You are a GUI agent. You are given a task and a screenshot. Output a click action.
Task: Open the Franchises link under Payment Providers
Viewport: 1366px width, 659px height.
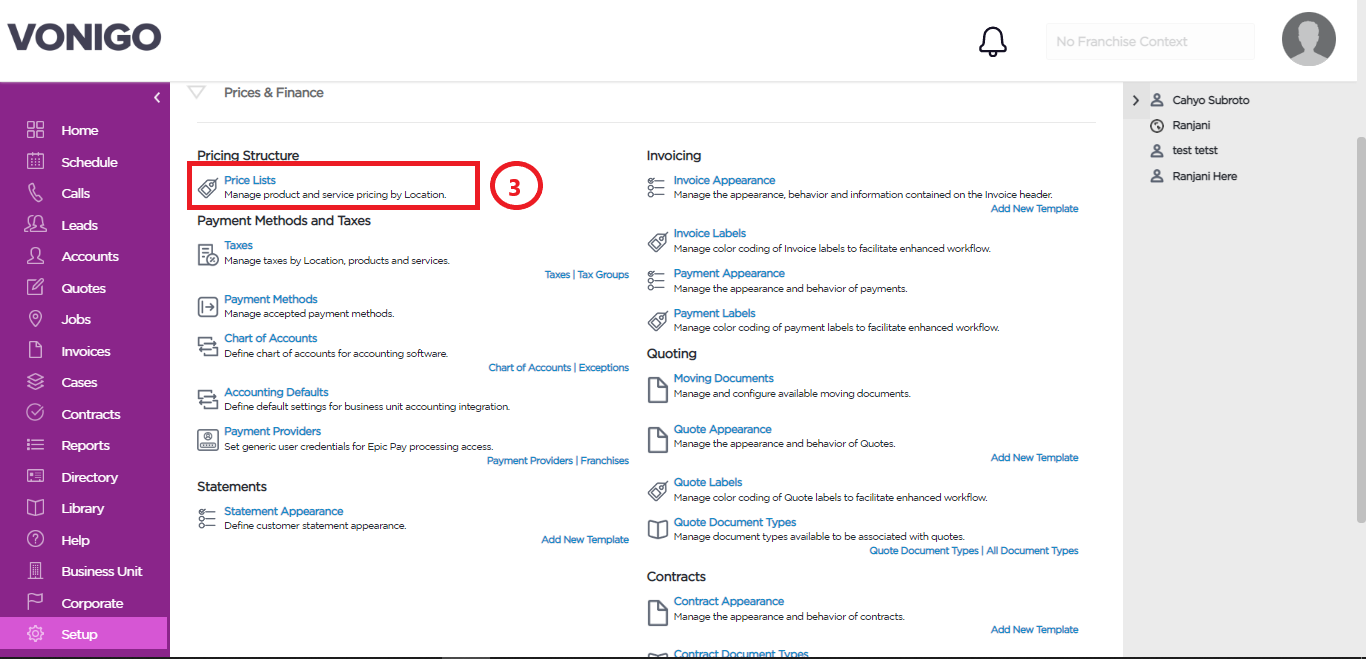click(x=604, y=460)
